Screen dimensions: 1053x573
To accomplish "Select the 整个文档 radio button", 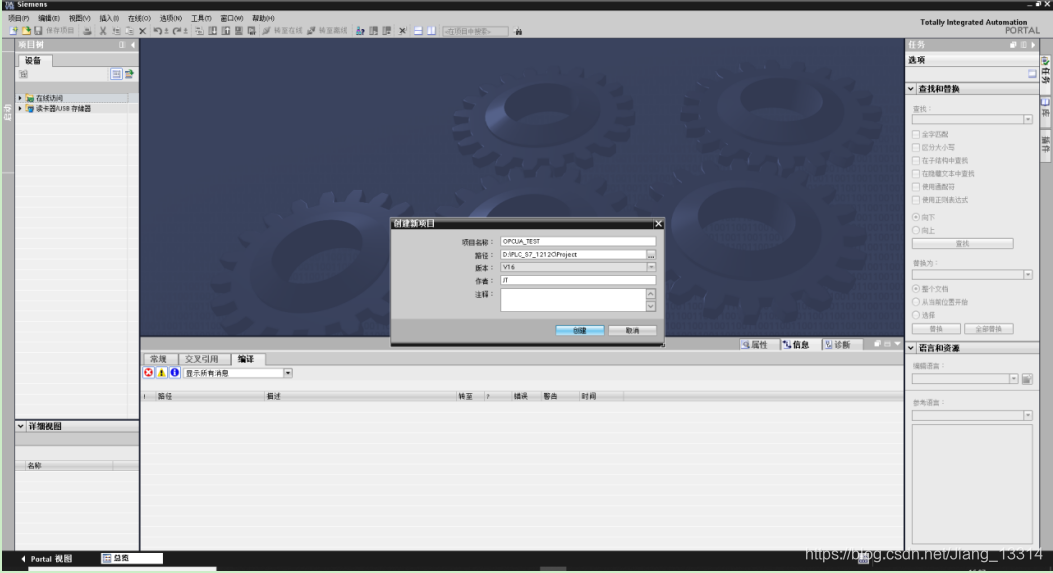I will 916,289.
